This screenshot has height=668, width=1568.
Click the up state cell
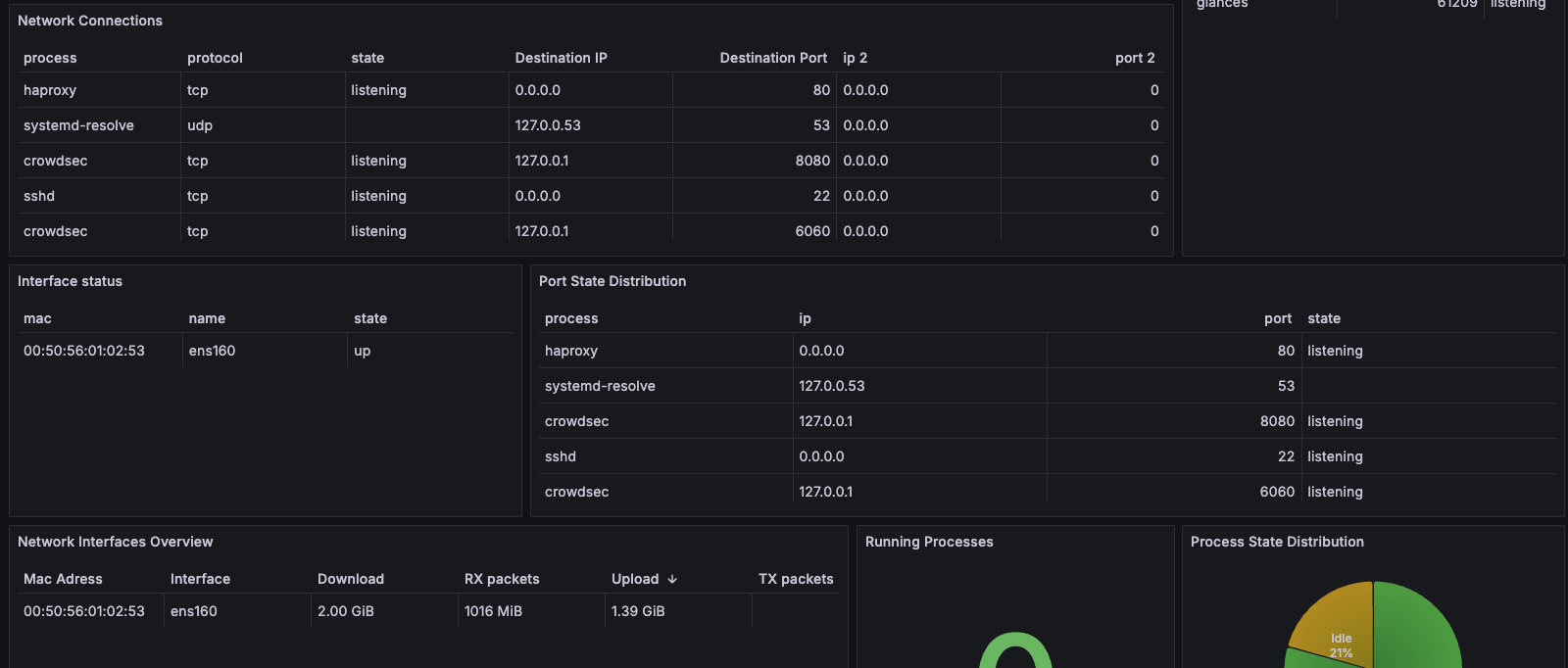[362, 351]
